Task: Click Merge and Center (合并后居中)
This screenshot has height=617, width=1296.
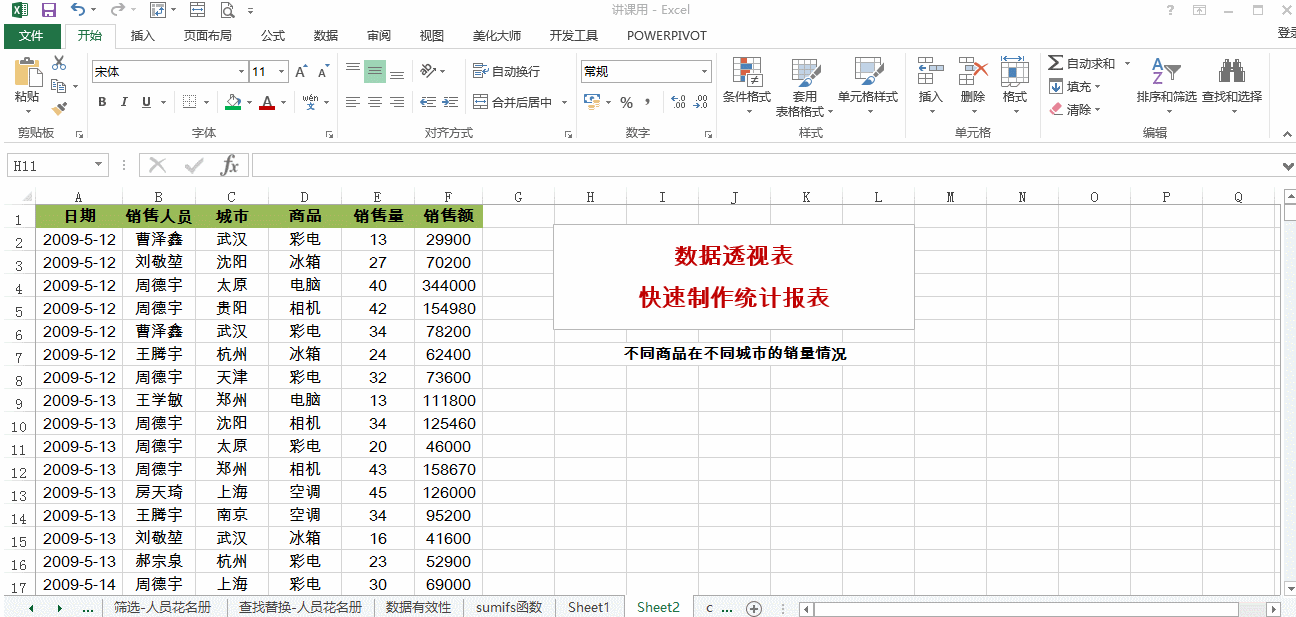Action: [513, 102]
